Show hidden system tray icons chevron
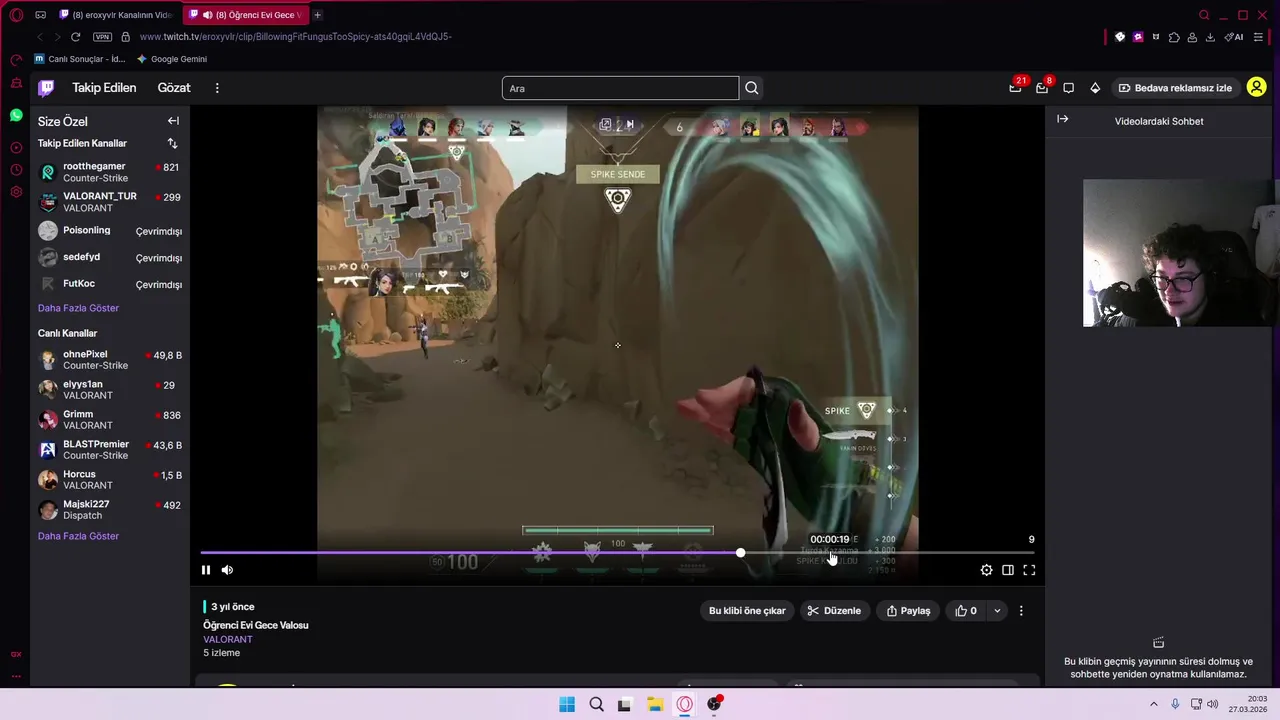The image size is (1280, 720). 1153,704
